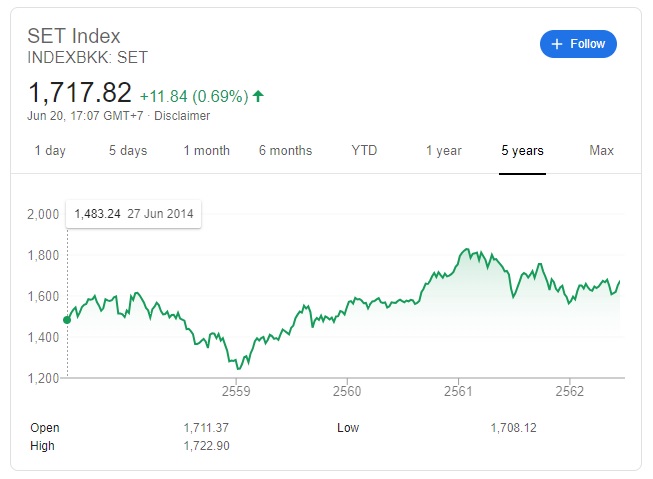This screenshot has height=479, width=653.
Task: Show the 1 month chart
Action: pyautogui.click(x=206, y=151)
